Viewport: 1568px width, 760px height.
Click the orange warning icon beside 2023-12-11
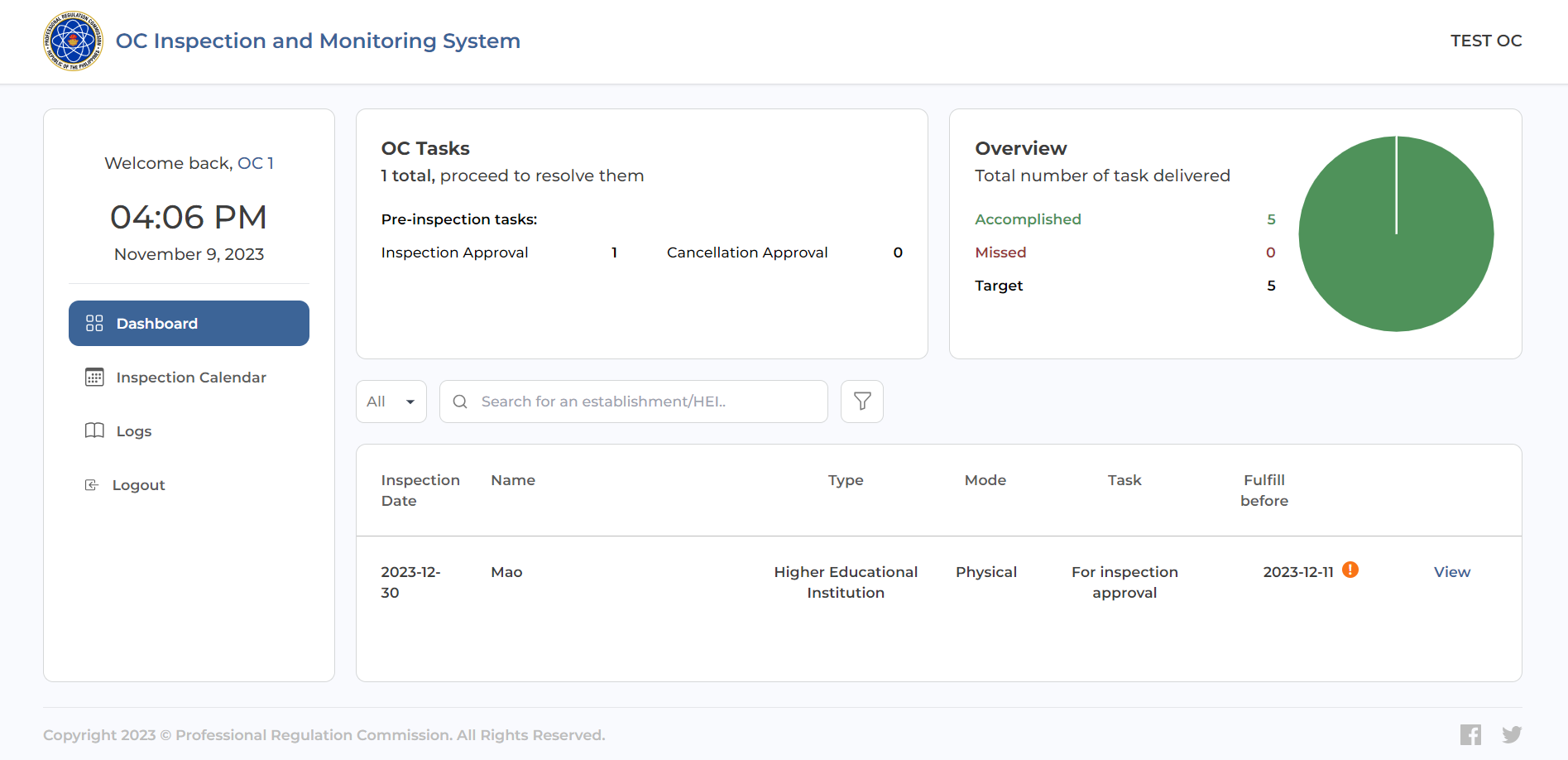pyautogui.click(x=1350, y=570)
